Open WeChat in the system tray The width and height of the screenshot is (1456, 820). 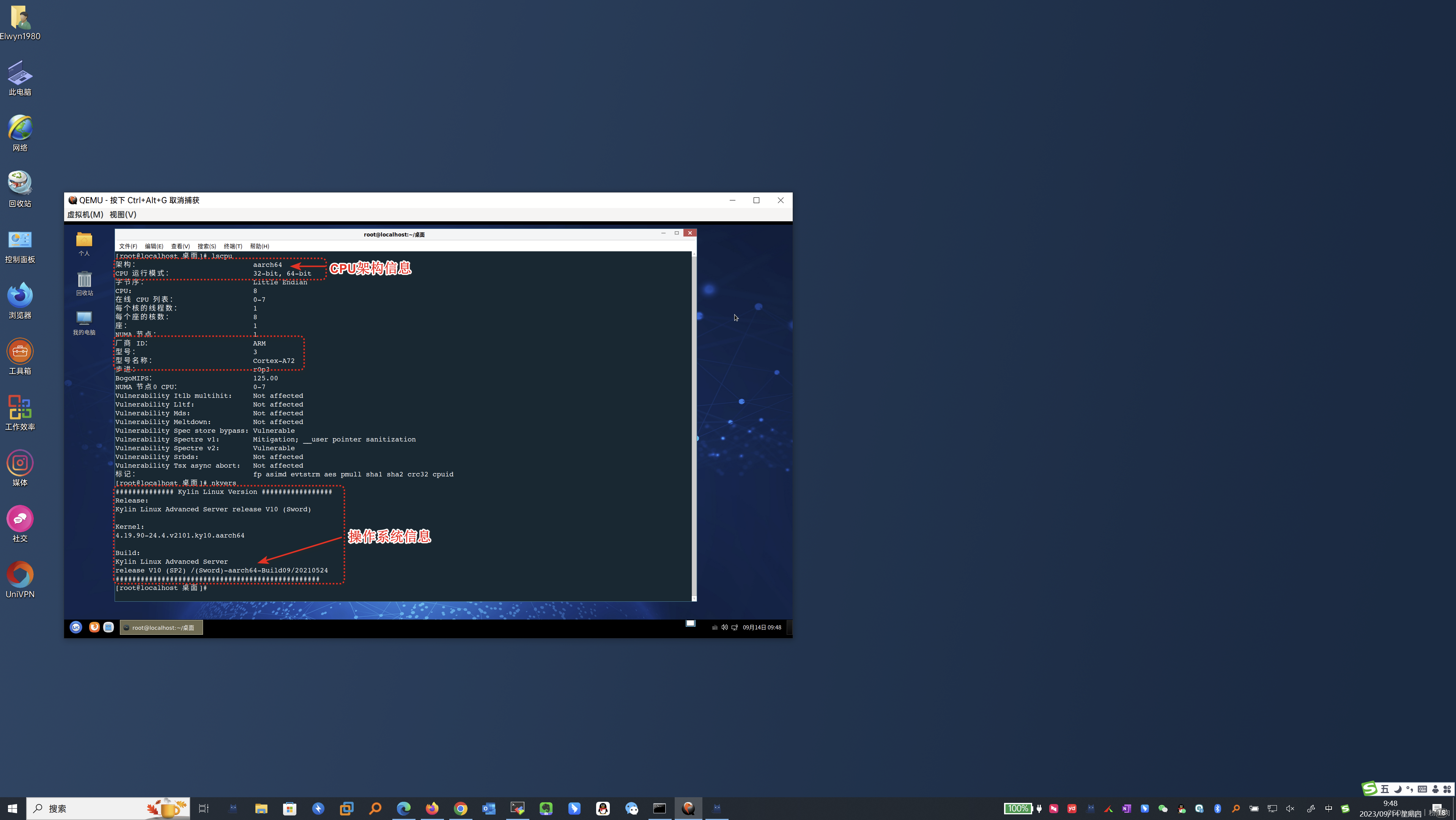tap(1163, 809)
